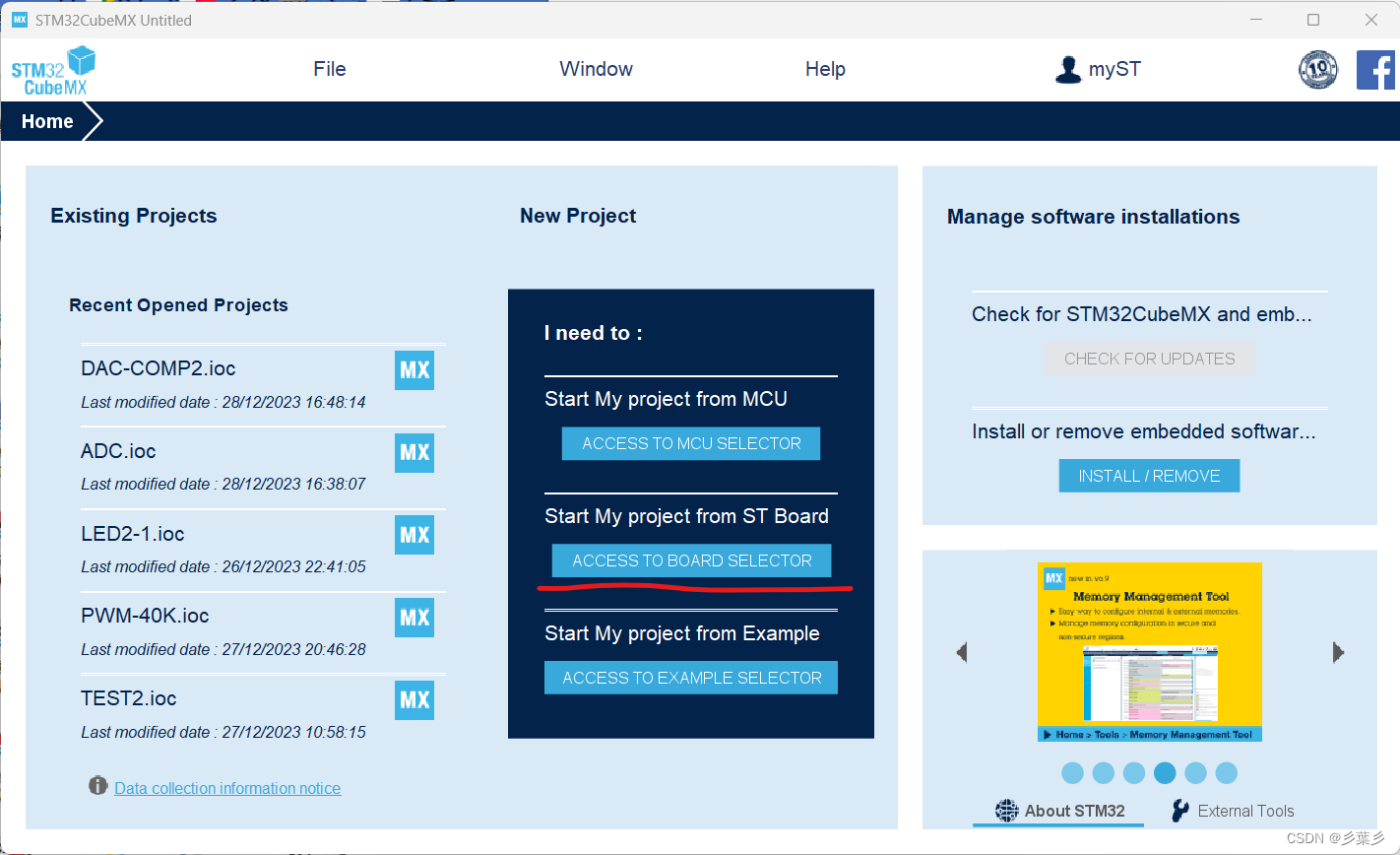Click the date 26/12/2023 22:41:05 text
The height and width of the screenshot is (855, 1400).
point(293,566)
